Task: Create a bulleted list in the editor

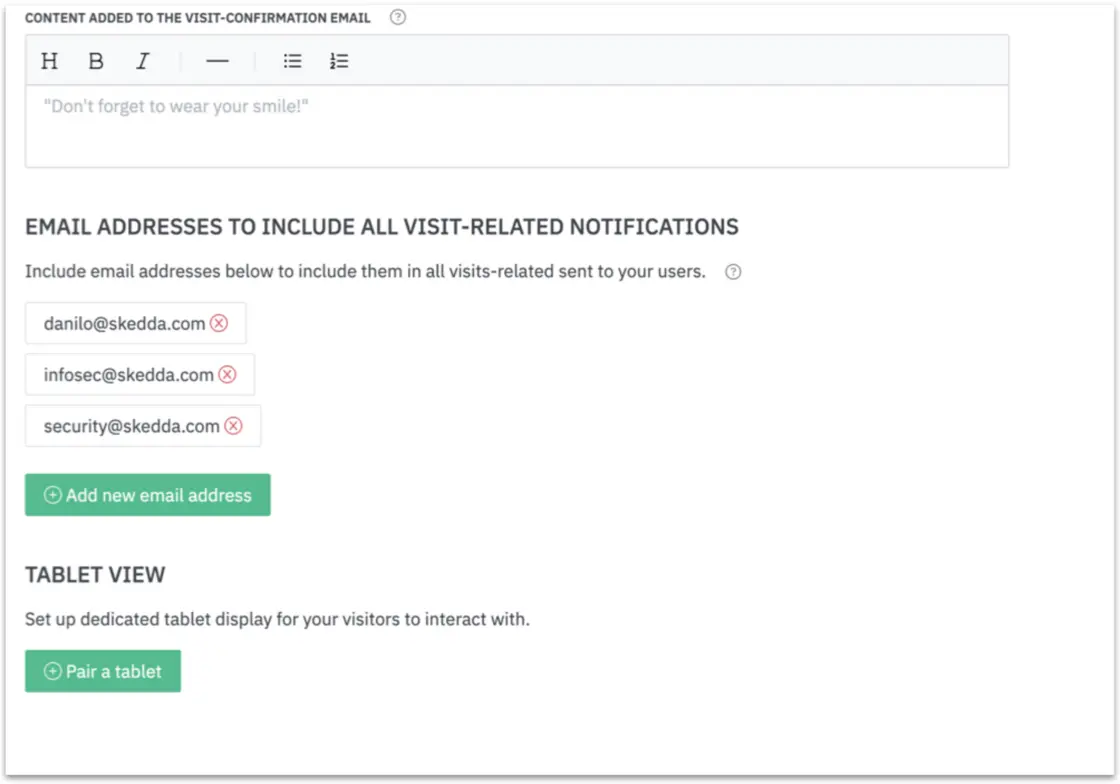Action: pos(292,61)
